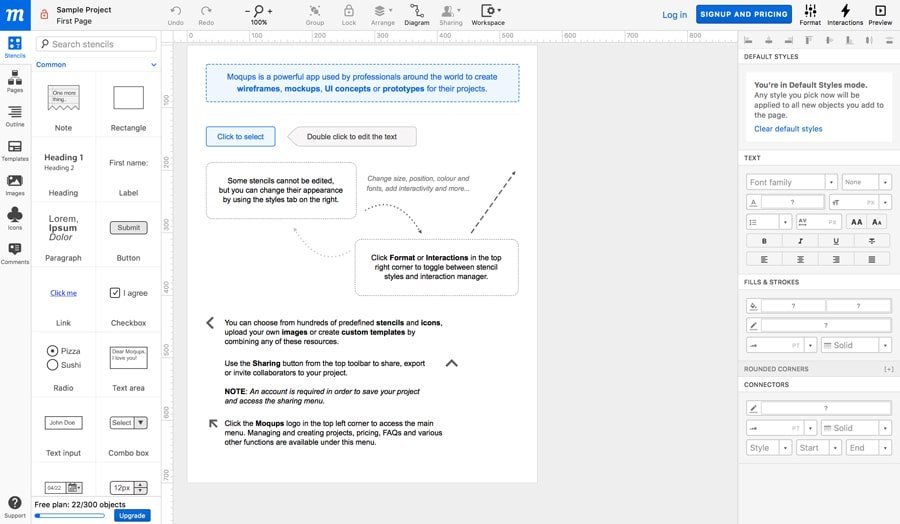900x524 pixels.
Task: Open the Moqups logo main menu
Action: 15,15
